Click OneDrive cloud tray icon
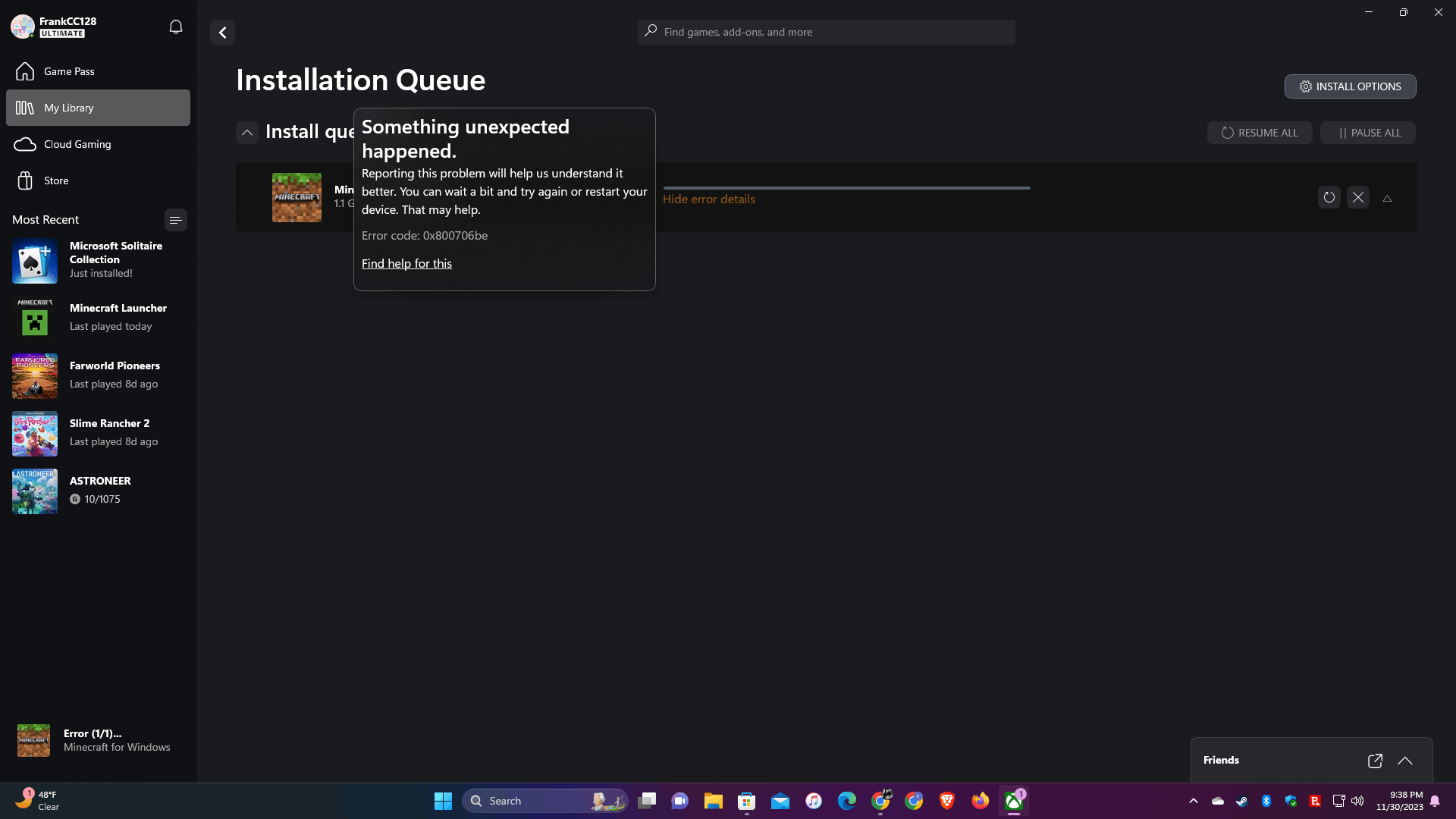This screenshot has width=1456, height=819. (1218, 801)
